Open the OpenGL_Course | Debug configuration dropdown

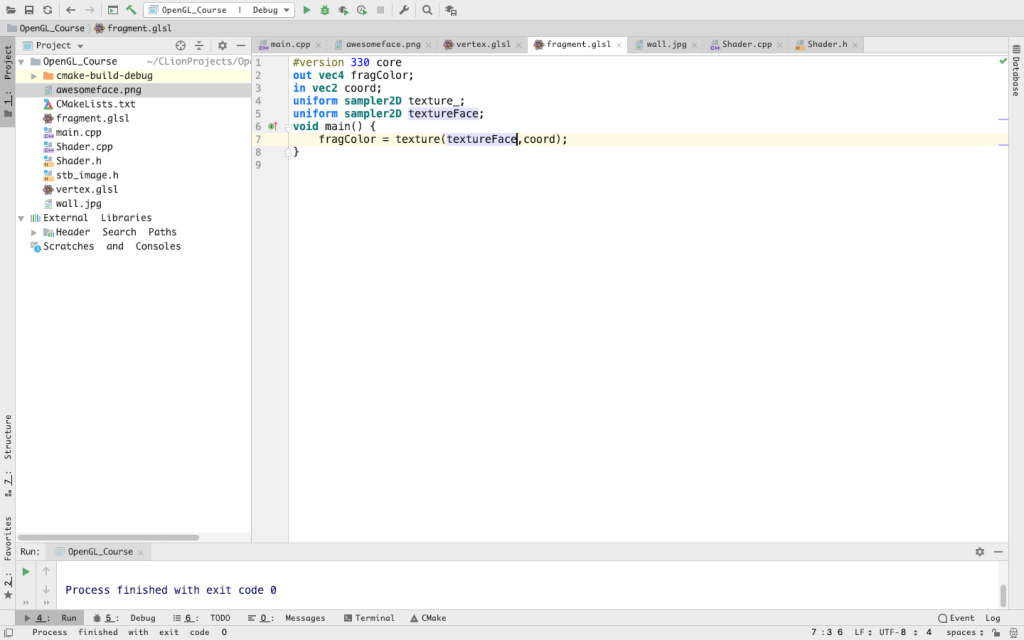pos(219,10)
